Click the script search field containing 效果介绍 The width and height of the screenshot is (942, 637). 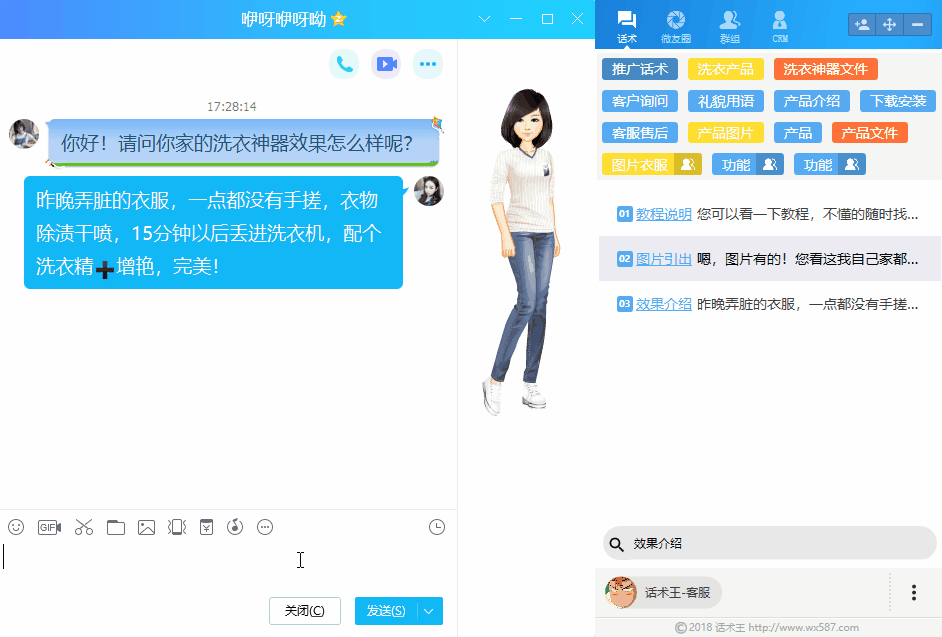pyautogui.click(x=770, y=544)
